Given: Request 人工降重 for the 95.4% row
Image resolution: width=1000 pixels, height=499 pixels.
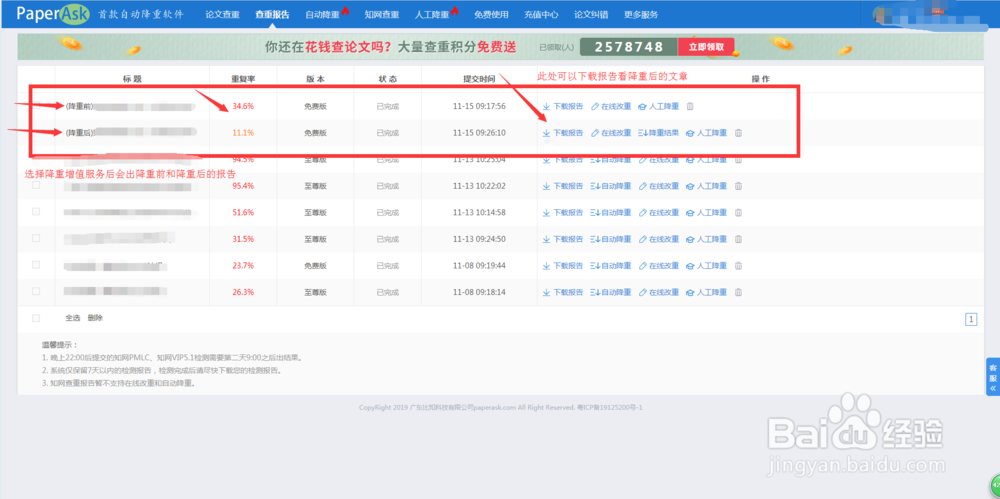Looking at the screenshot, I should [x=707, y=186].
